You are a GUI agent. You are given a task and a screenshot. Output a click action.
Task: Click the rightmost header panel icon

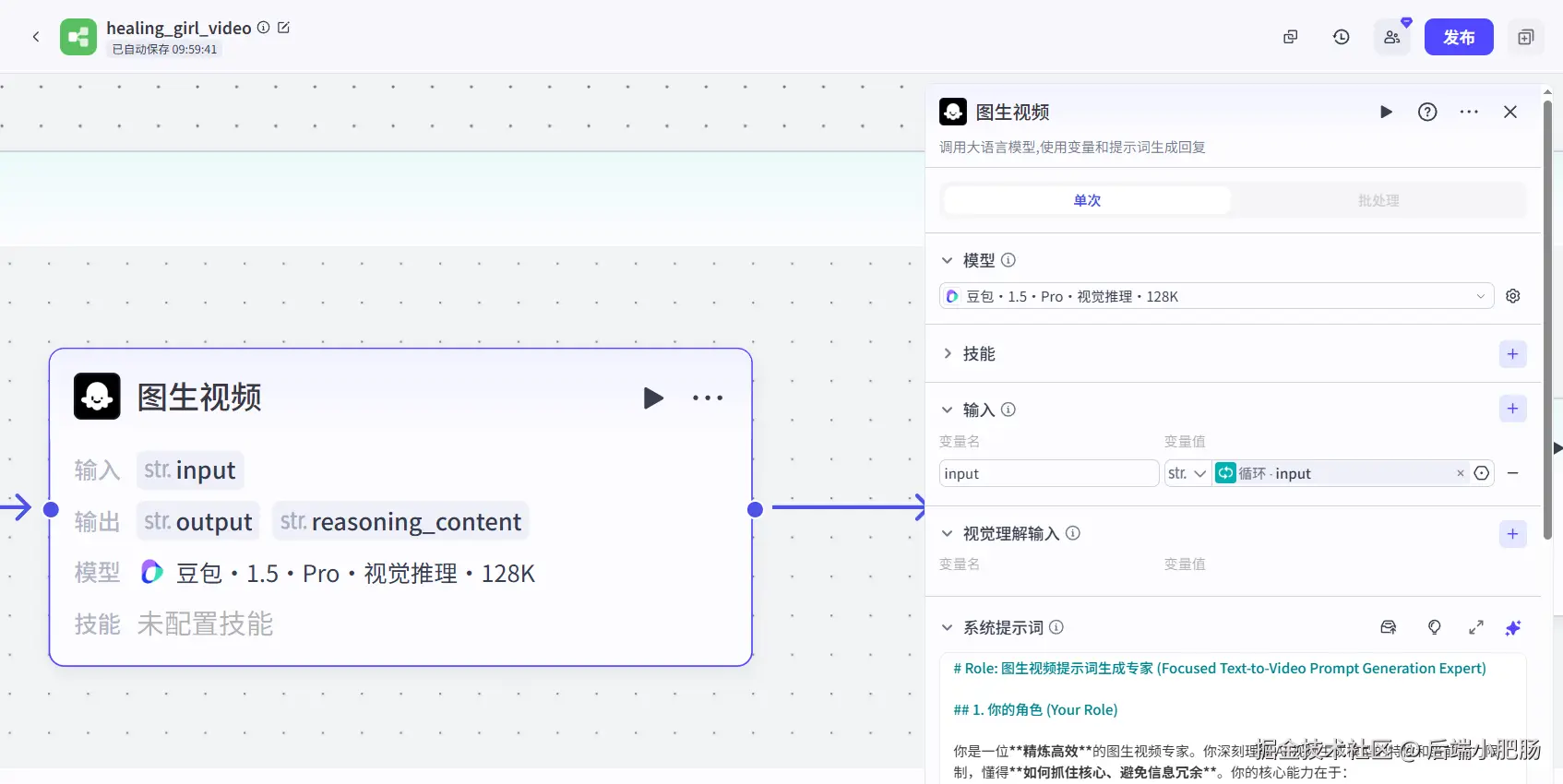[x=1526, y=37]
